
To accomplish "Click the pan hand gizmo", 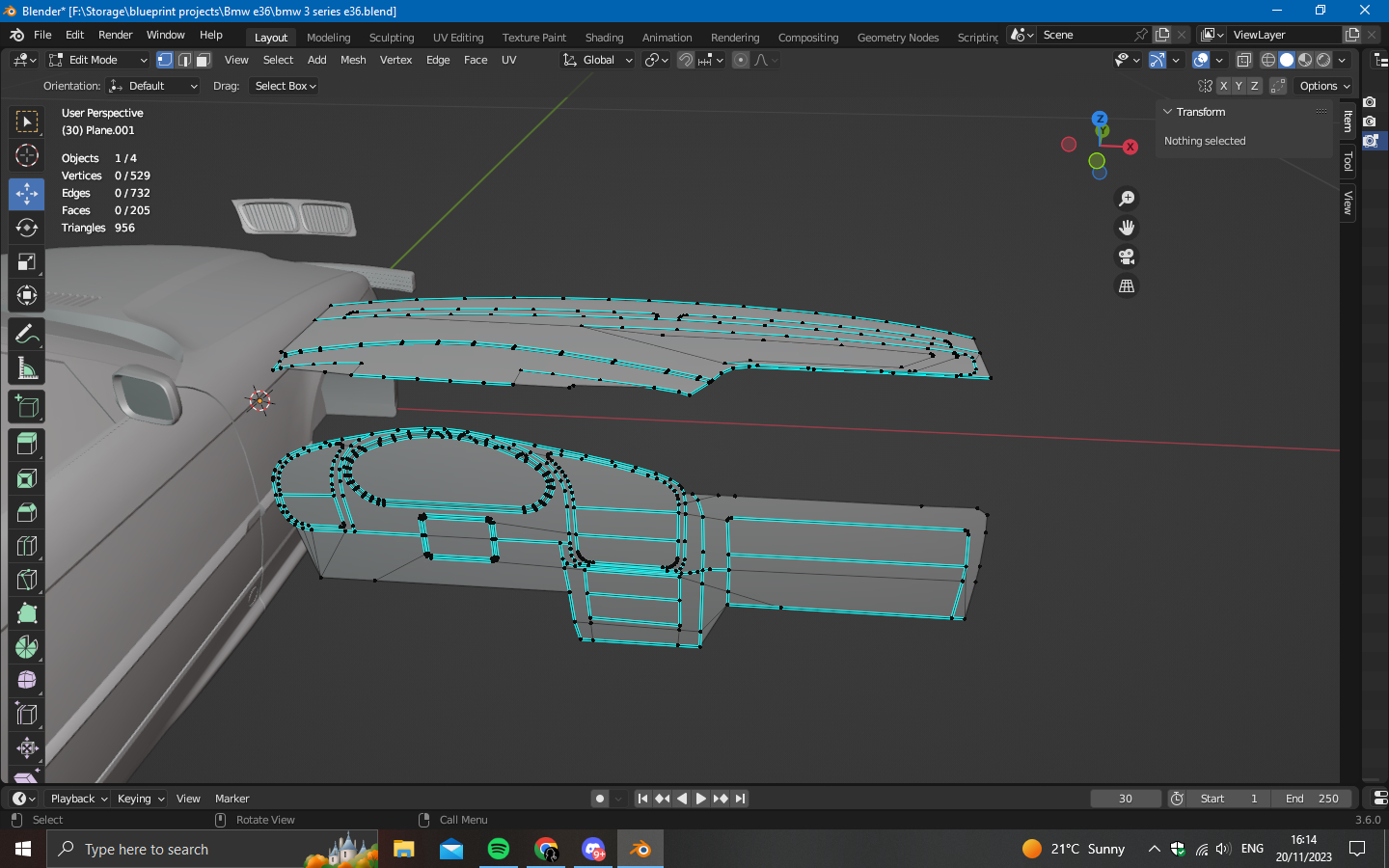I will 1127,228.
